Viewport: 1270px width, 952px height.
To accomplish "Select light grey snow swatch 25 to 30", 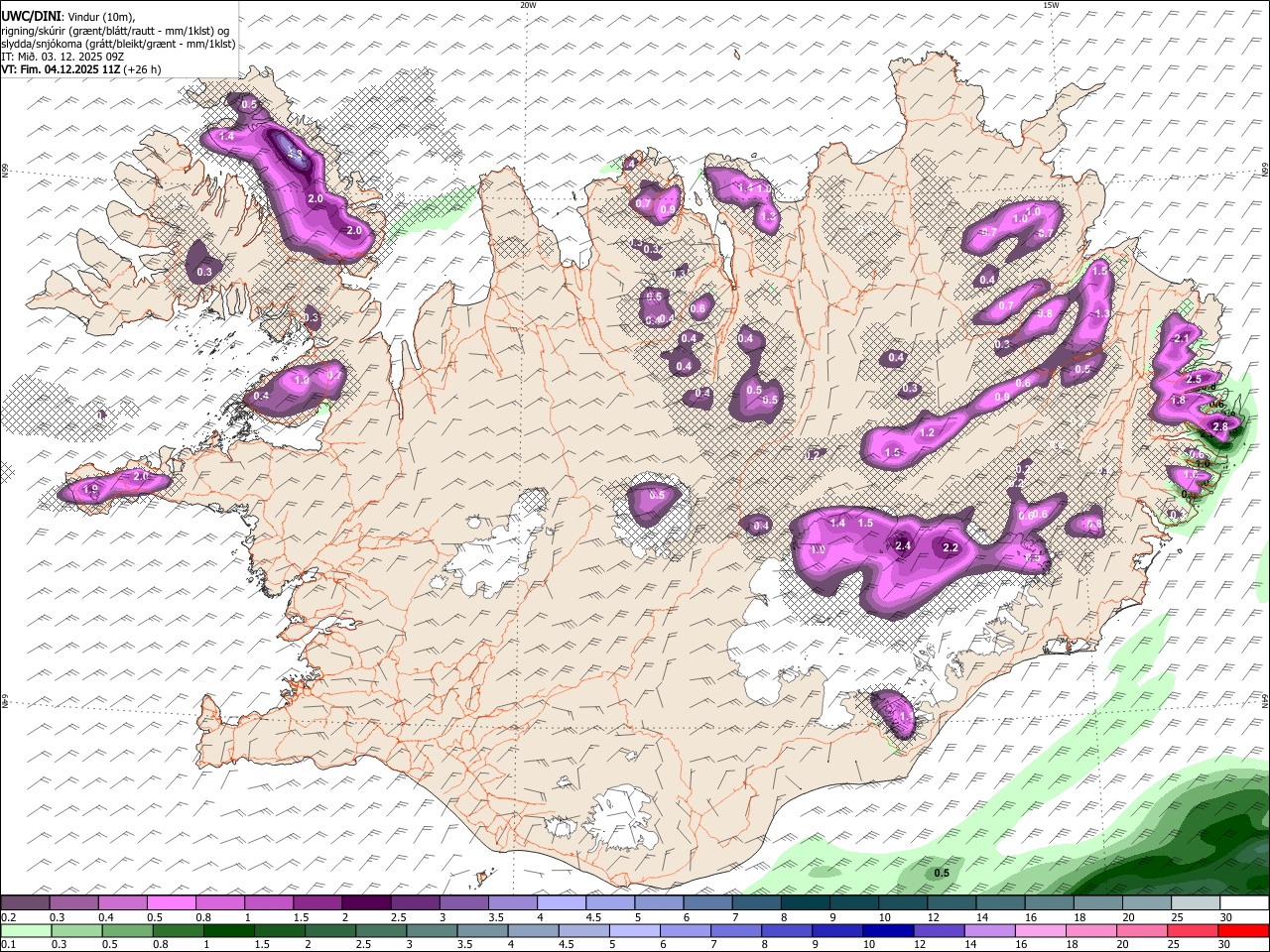I will (1196, 902).
